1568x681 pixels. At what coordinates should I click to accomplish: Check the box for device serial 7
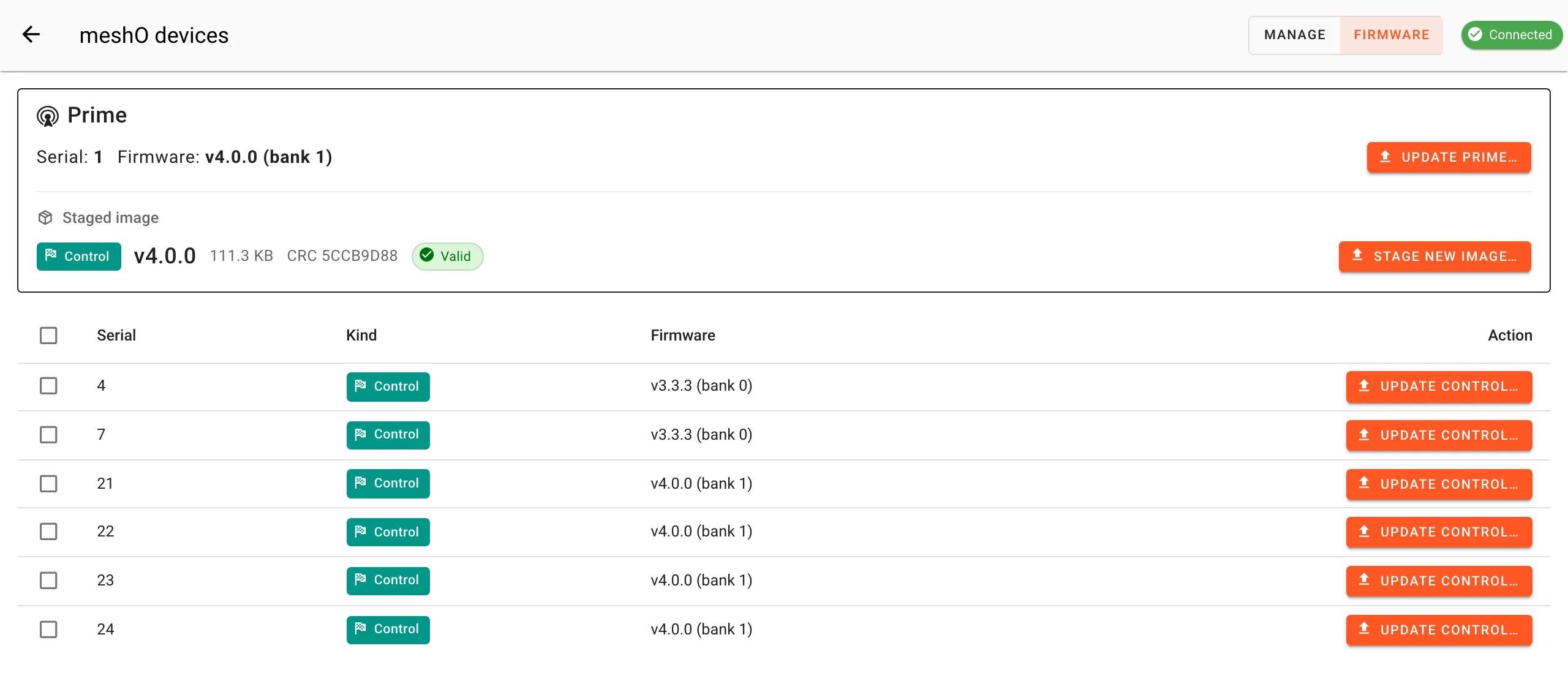pyautogui.click(x=48, y=434)
